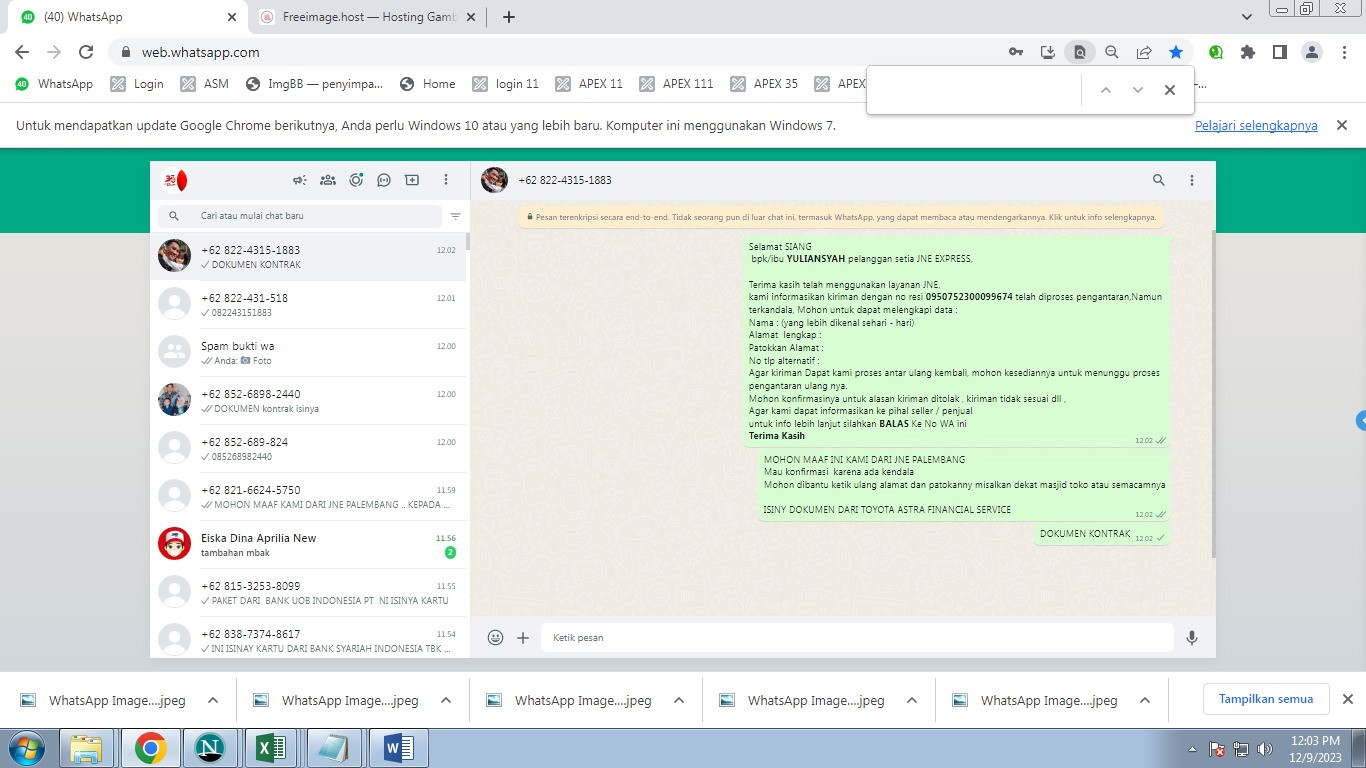Open chat +62 852-6898-2440
1366x768 pixels.
[x=310, y=401]
